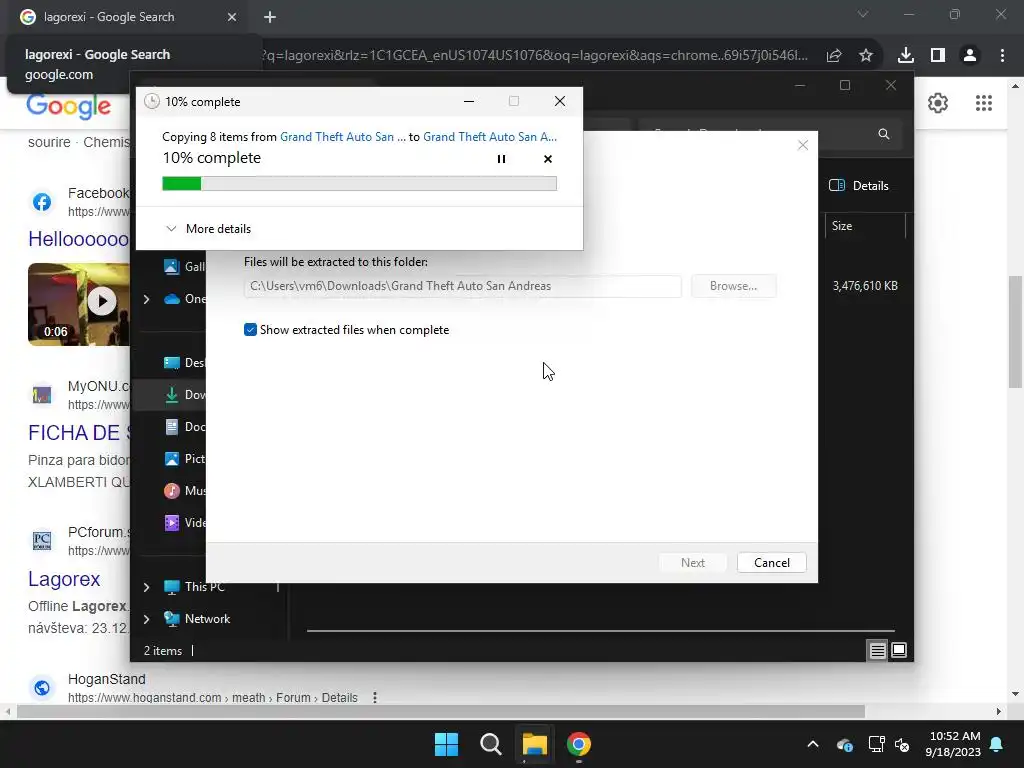
Task: Toggle the Details pane in File Explorer
Action: point(858,185)
